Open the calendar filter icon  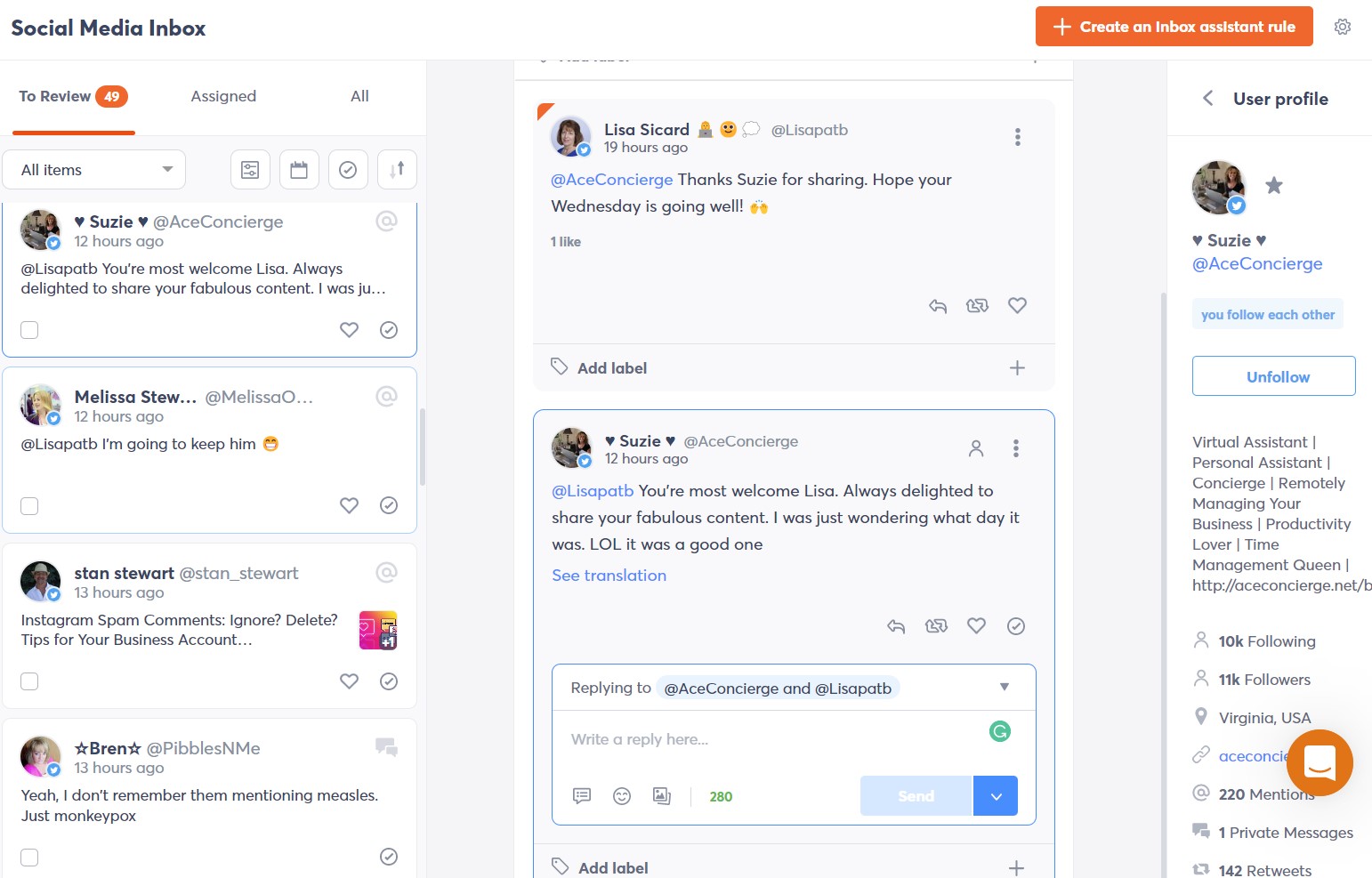pyautogui.click(x=299, y=169)
